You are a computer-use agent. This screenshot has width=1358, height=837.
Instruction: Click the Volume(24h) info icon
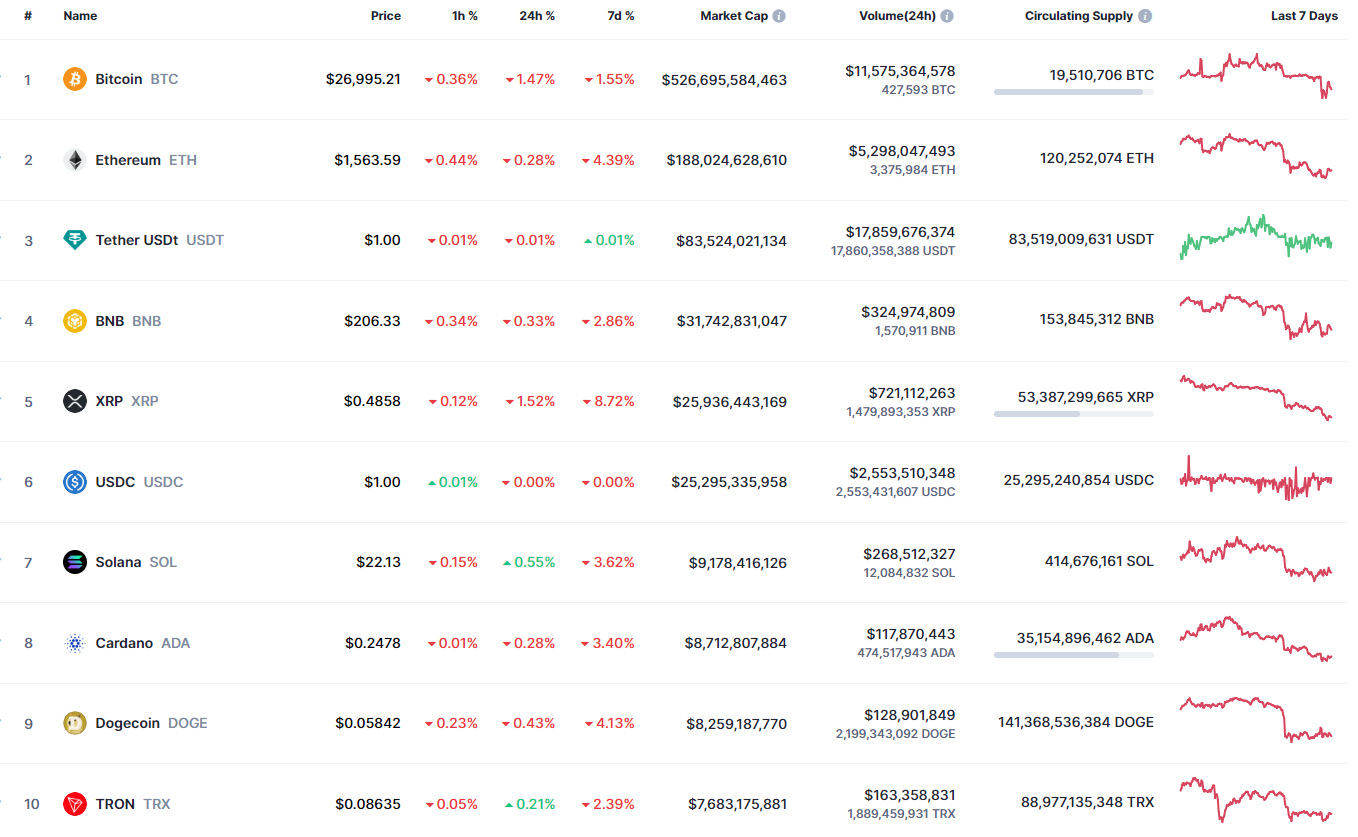point(947,16)
